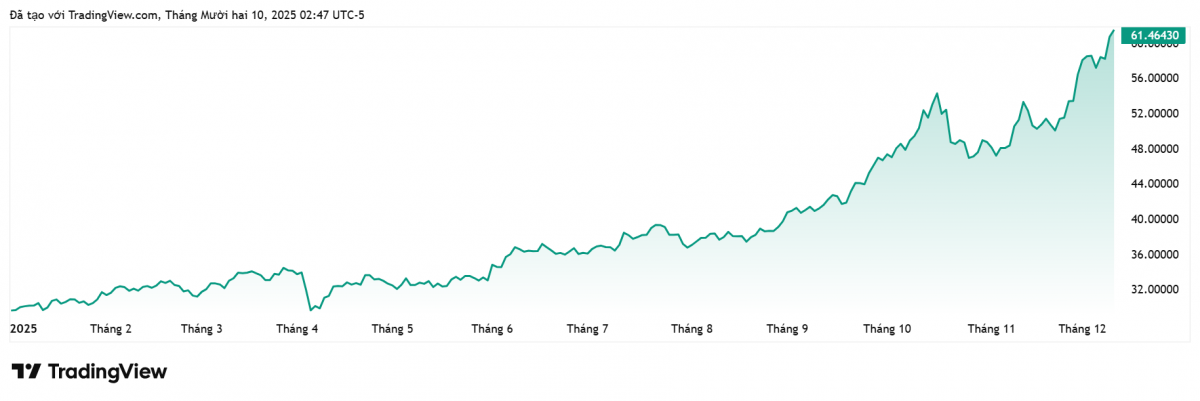Screen dimensions: 1200x401
Task: Select the Tháng 11 time axis label
Action: click(991, 328)
